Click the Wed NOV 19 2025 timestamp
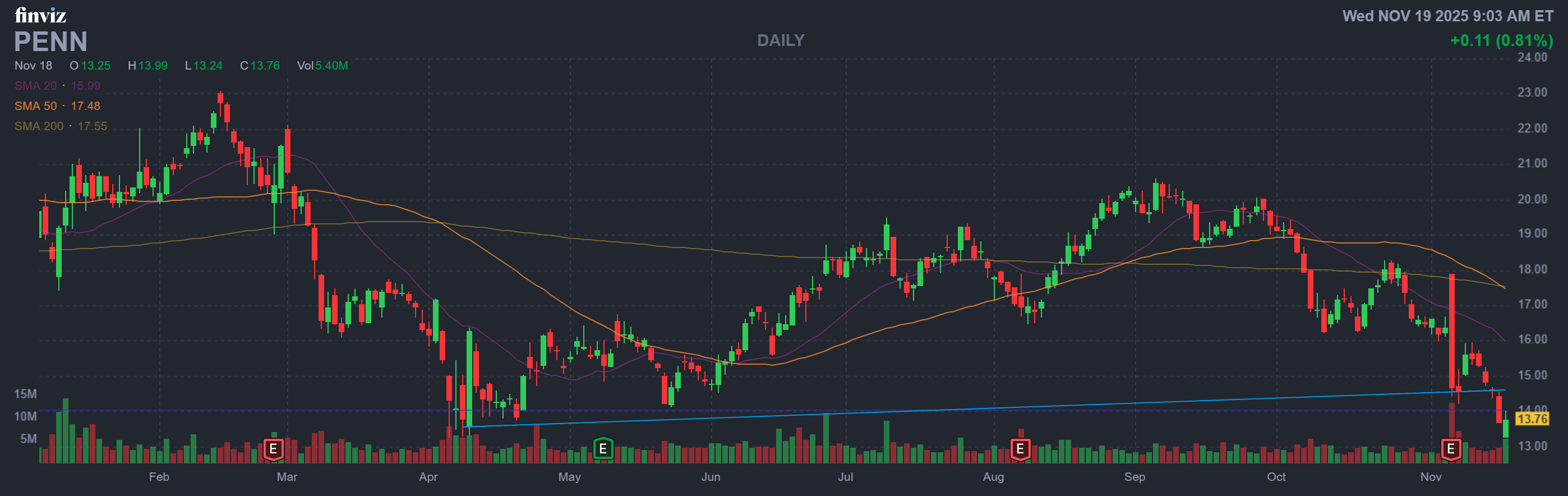Screen dimensions: 1568x496 (x=1447, y=16)
